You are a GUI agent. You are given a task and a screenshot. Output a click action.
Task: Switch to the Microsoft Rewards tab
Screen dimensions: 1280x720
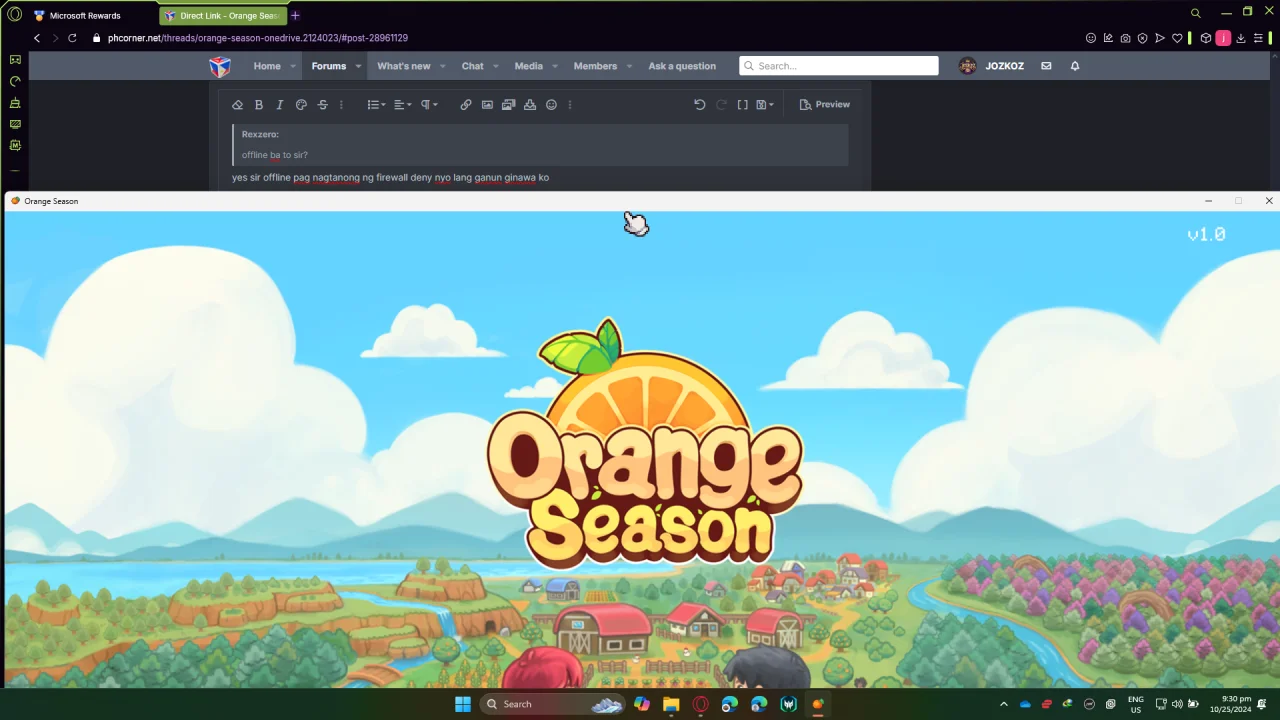[85, 16]
